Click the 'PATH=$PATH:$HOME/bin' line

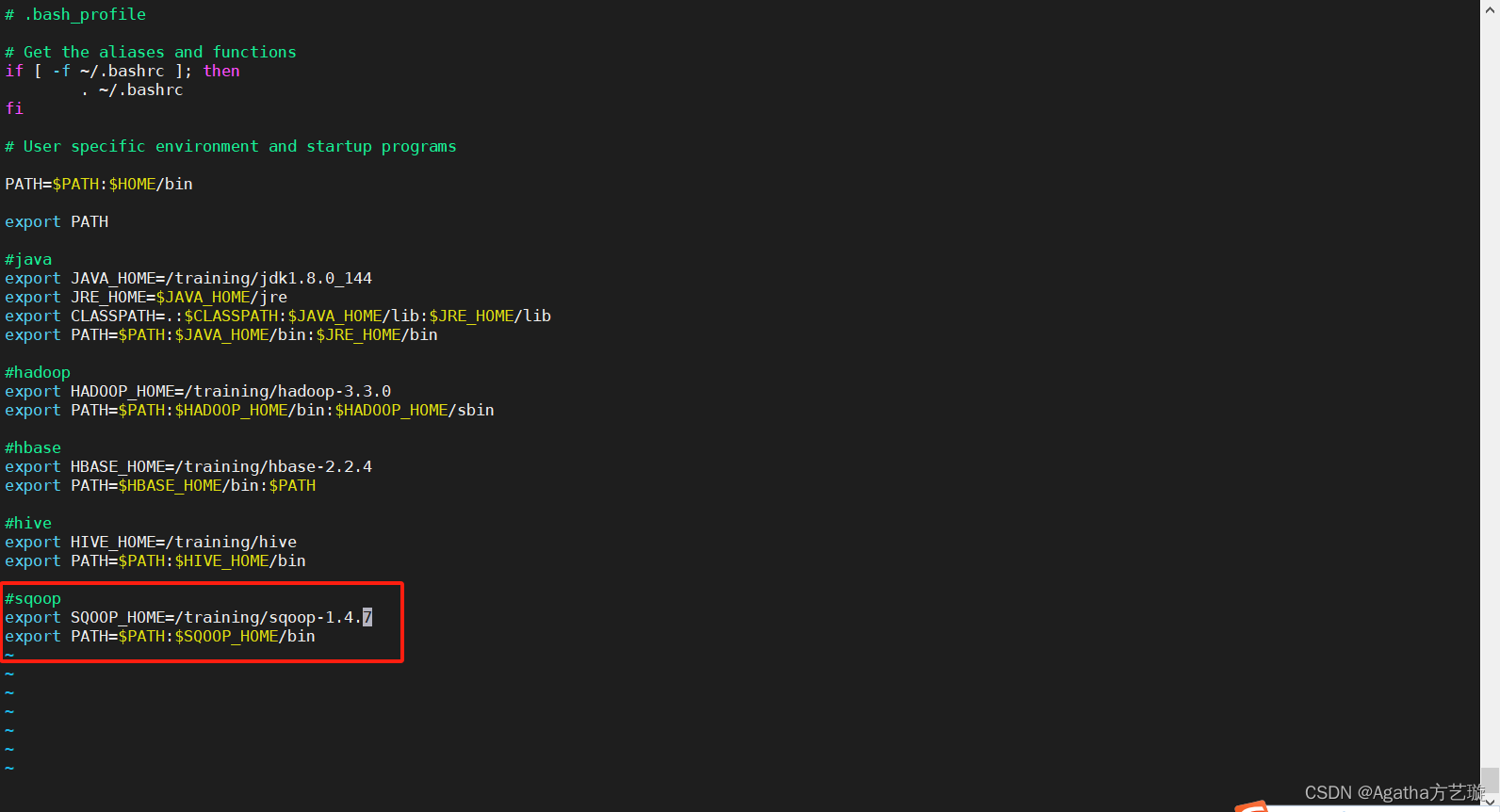pyautogui.click(x=99, y=184)
